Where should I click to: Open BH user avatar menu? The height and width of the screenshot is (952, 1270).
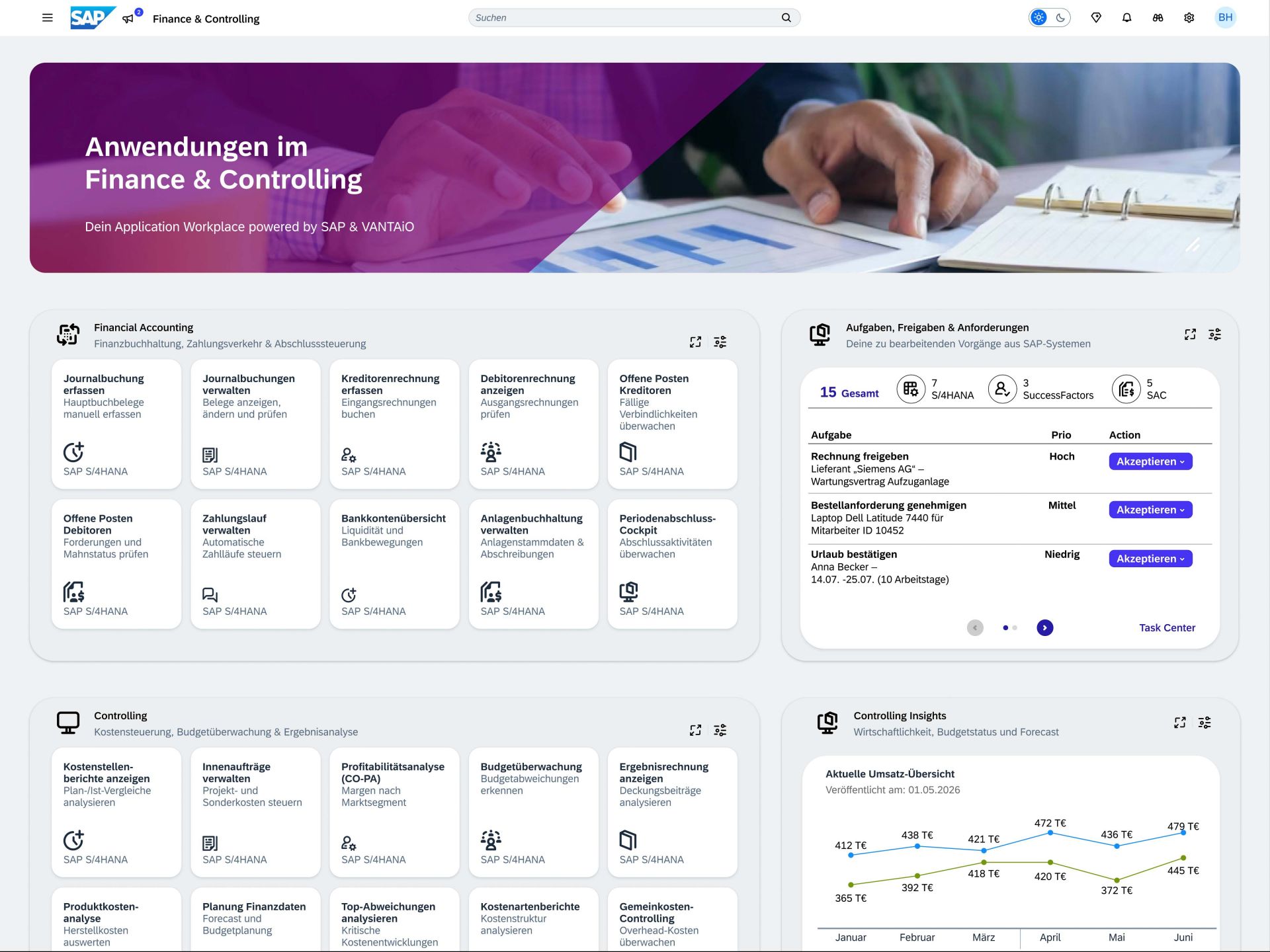1225,18
